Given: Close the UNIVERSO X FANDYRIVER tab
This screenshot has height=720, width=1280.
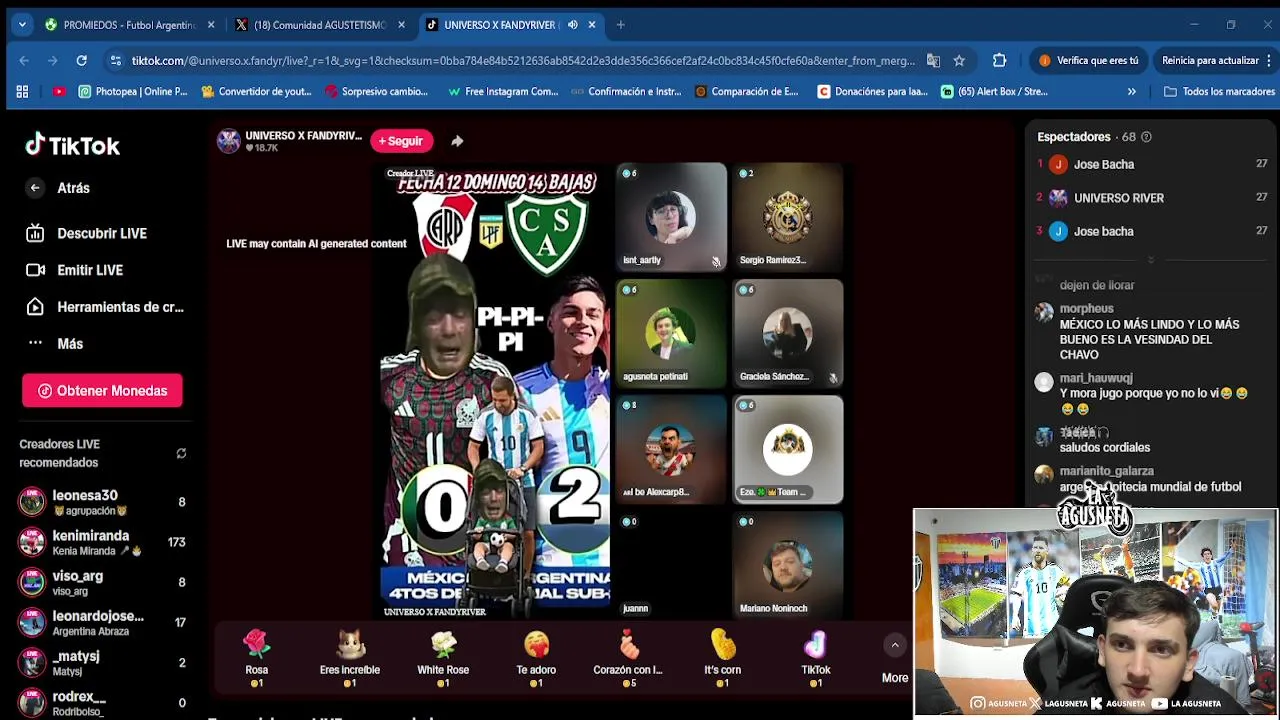Looking at the screenshot, I should (x=592, y=25).
